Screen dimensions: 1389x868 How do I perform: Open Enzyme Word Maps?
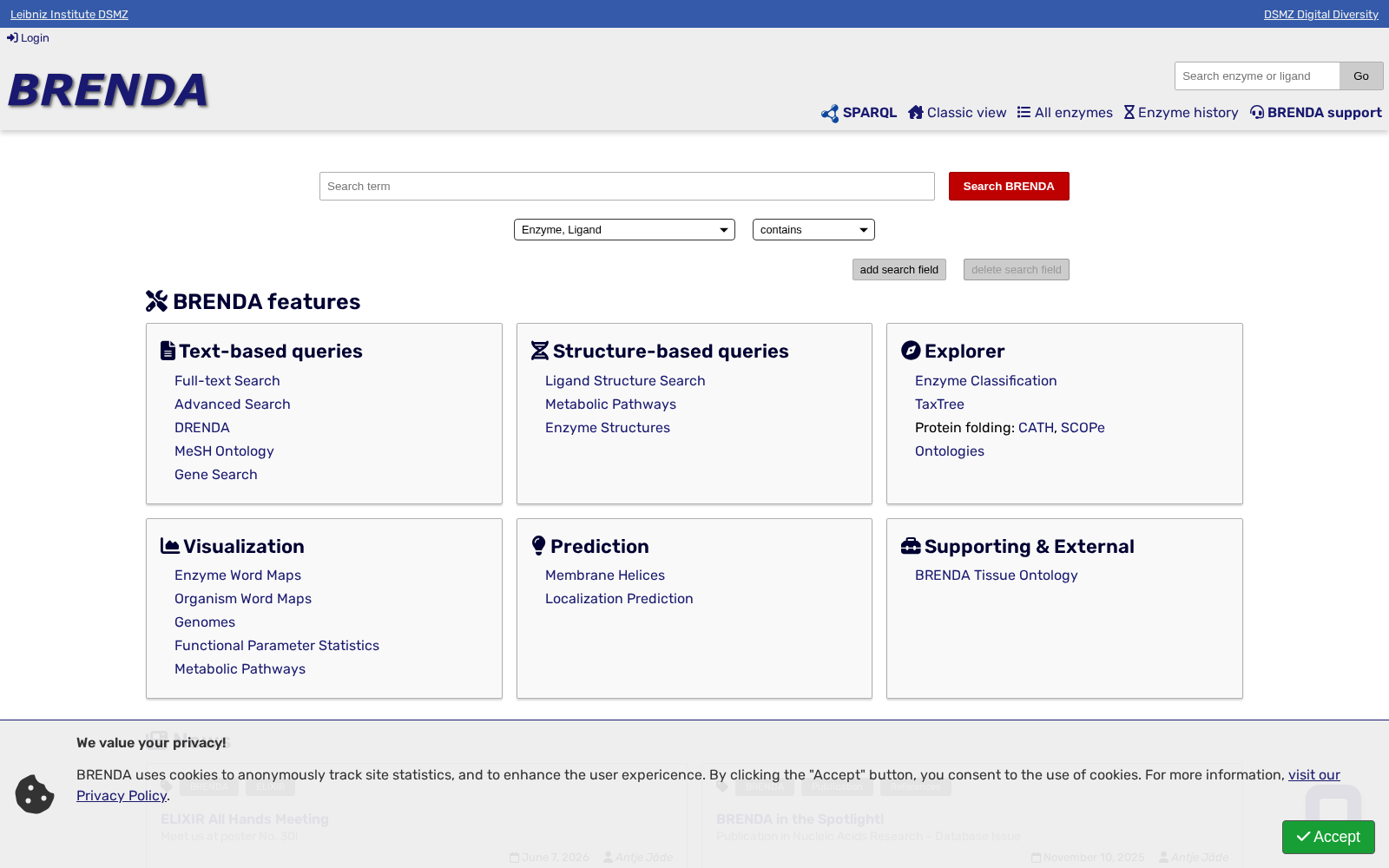(238, 575)
